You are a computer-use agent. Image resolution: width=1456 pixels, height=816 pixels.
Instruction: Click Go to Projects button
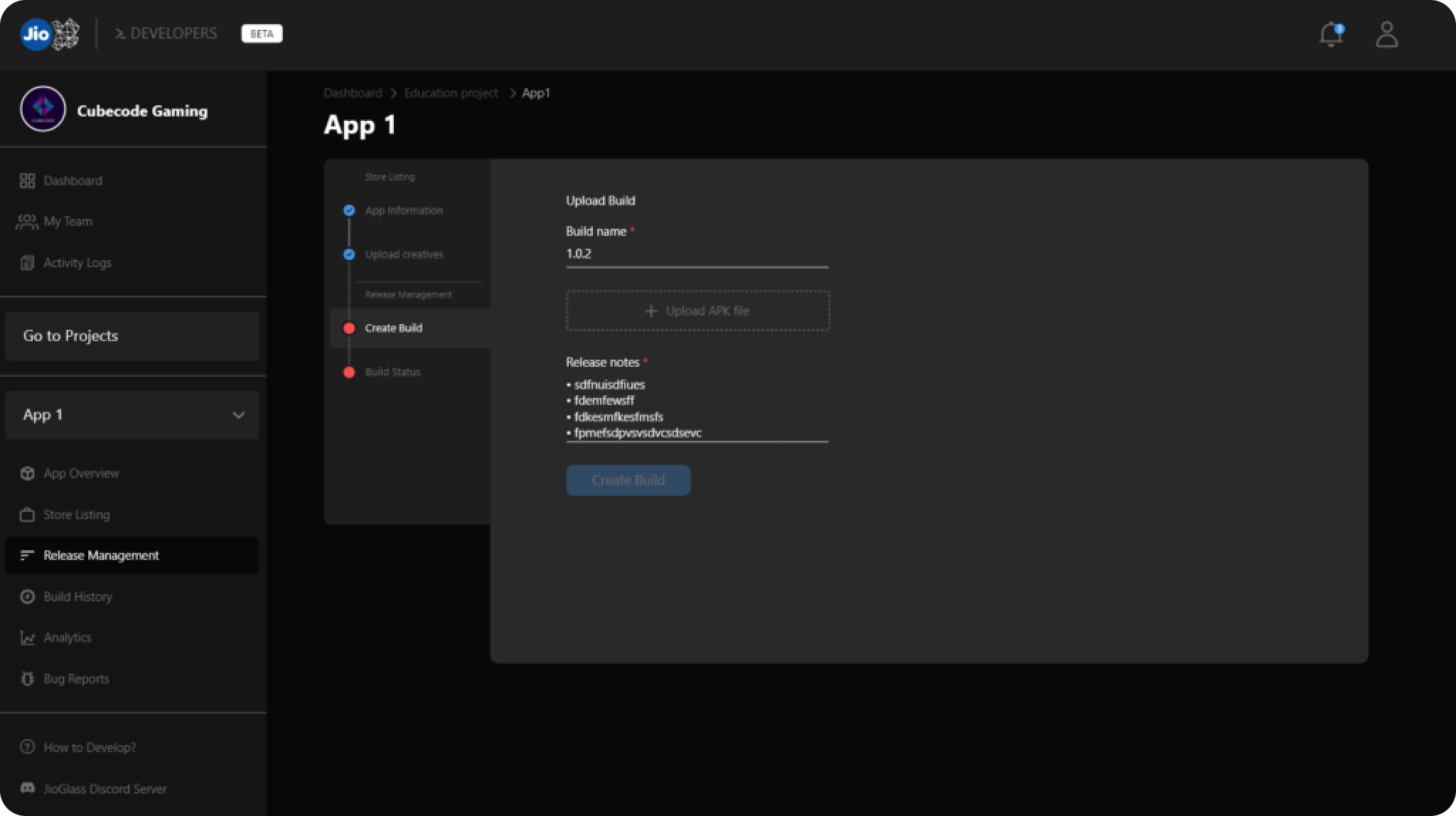click(132, 336)
